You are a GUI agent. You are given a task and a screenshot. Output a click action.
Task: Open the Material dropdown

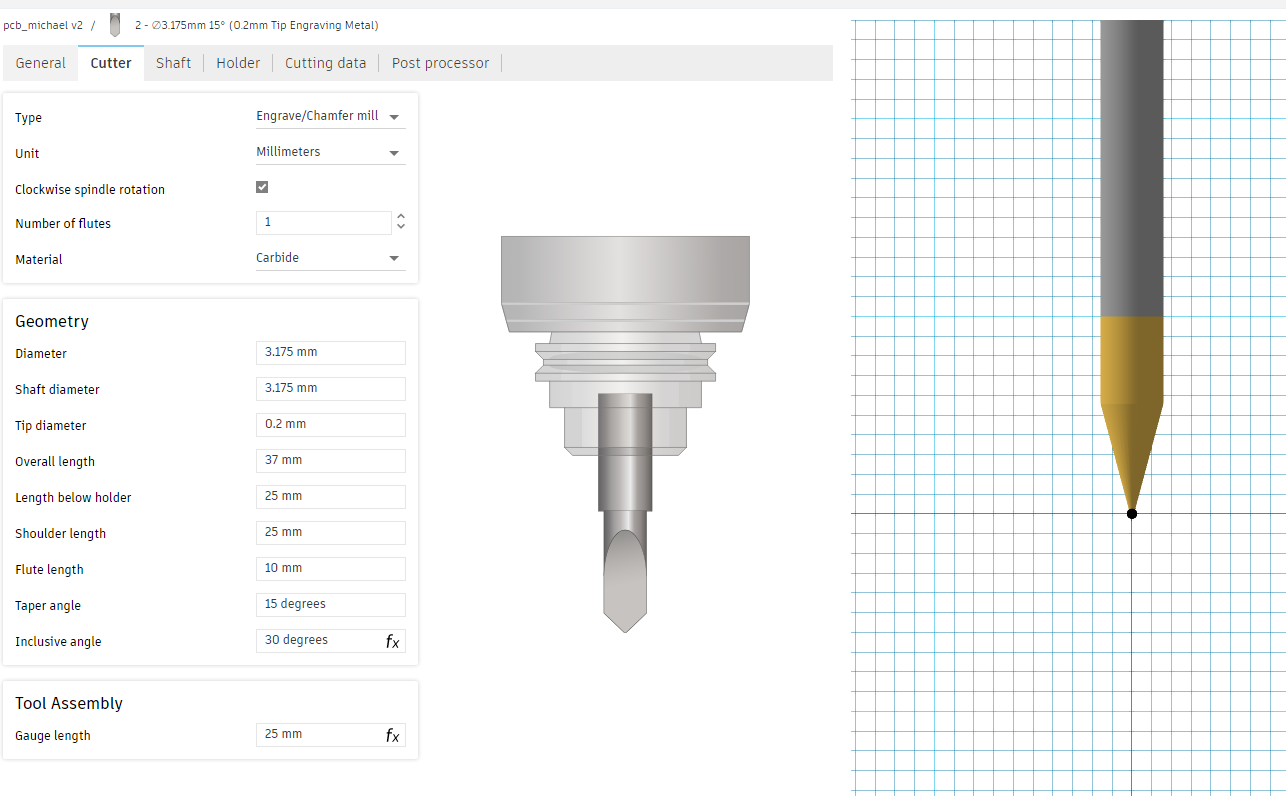[331, 259]
